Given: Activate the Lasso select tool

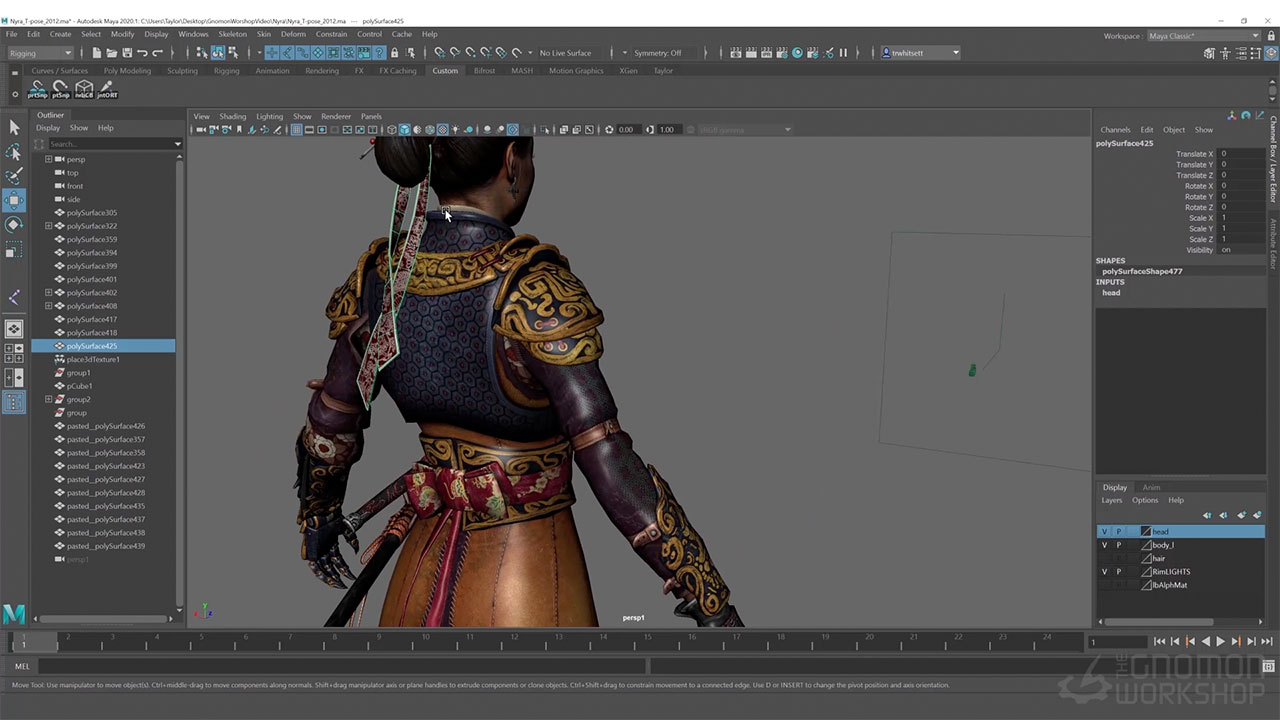Looking at the screenshot, I should tap(14, 152).
